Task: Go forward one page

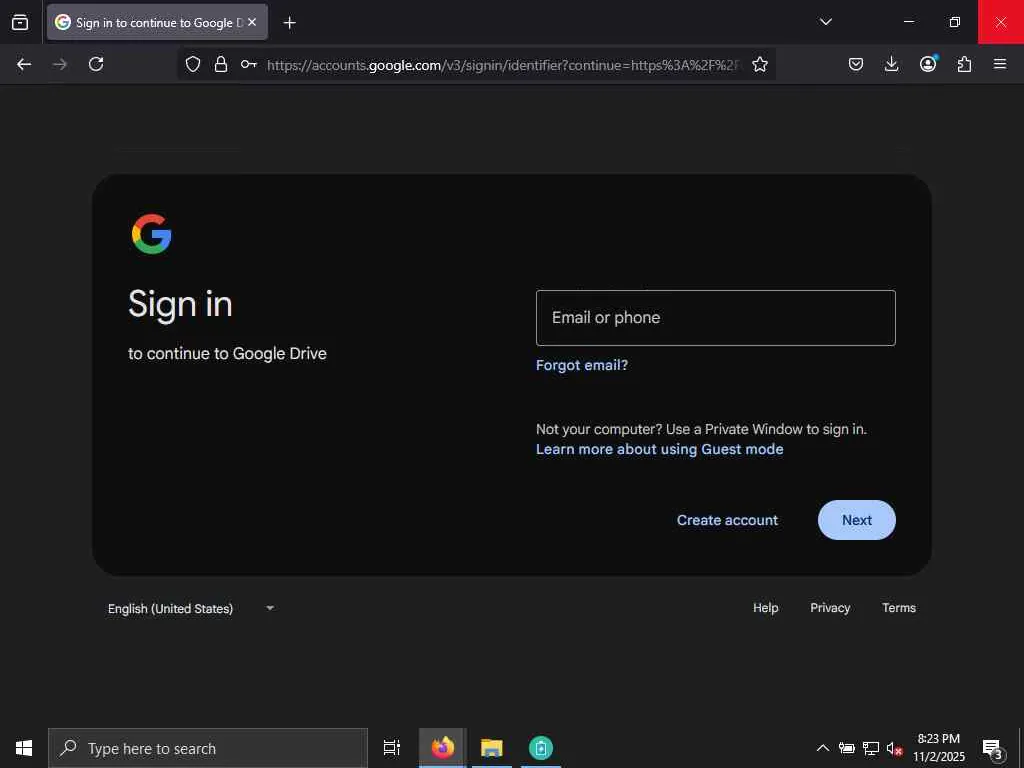Action: click(60, 64)
